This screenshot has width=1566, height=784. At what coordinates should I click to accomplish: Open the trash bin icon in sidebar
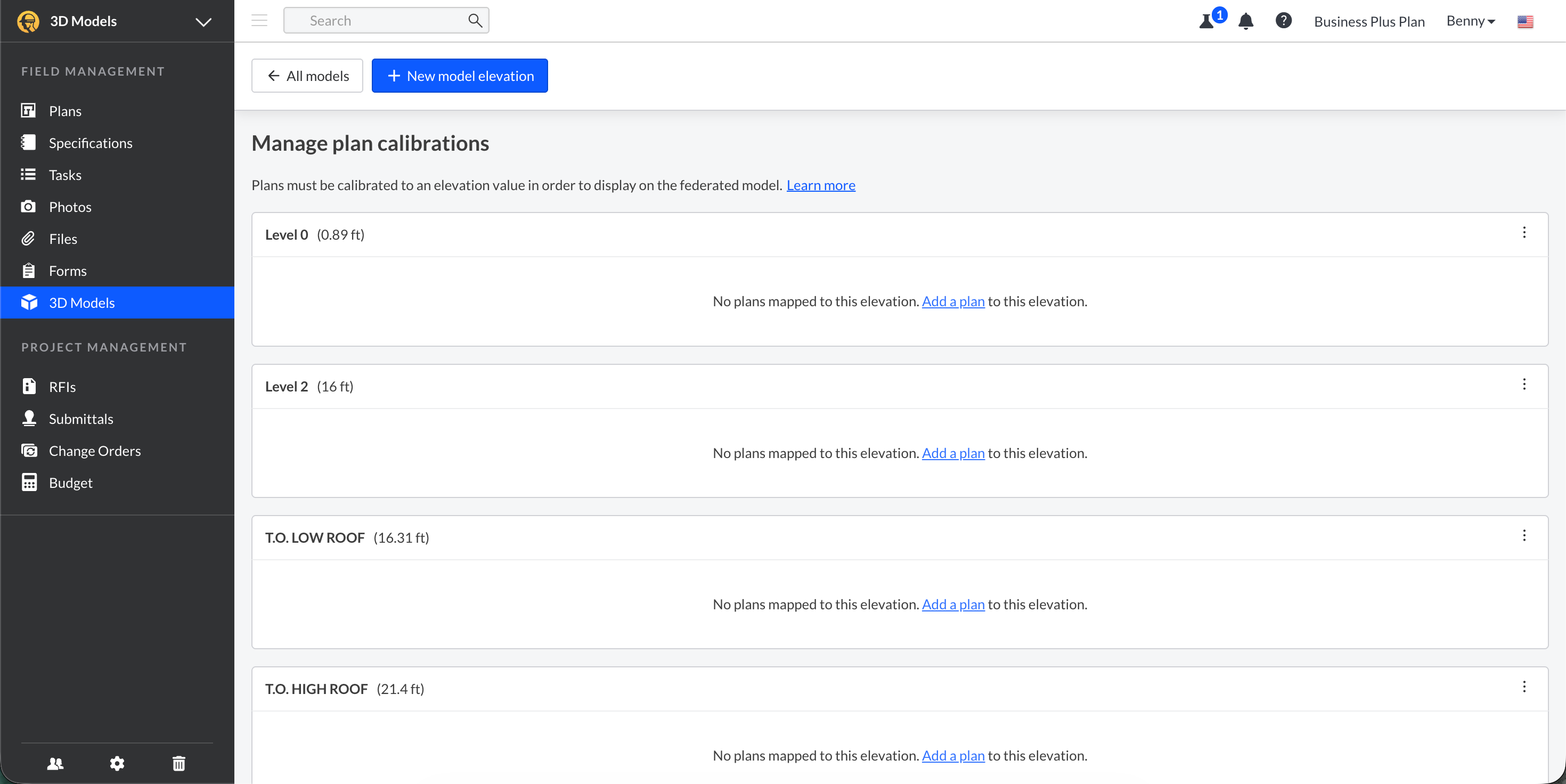(179, 763)
